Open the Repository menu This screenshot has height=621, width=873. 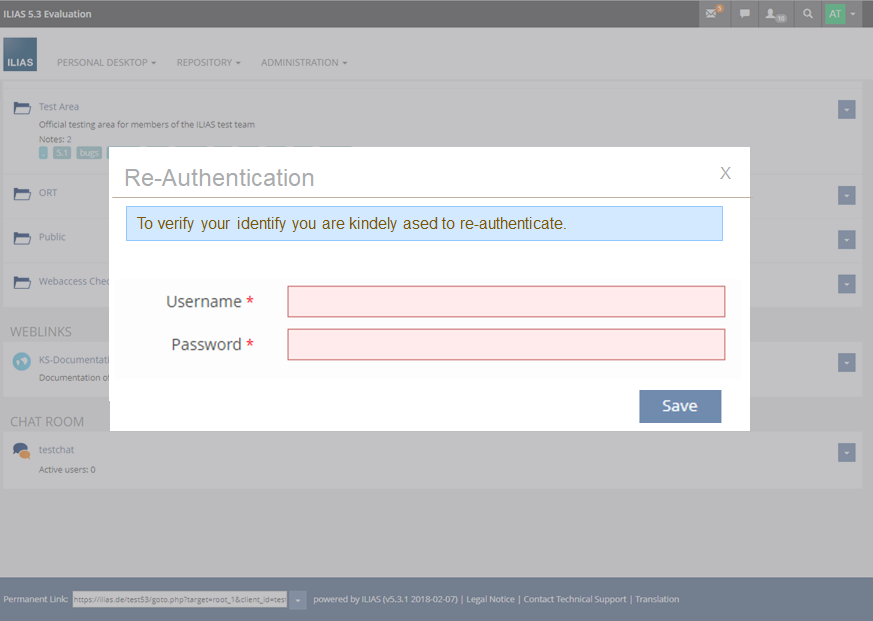click(208, 63)
